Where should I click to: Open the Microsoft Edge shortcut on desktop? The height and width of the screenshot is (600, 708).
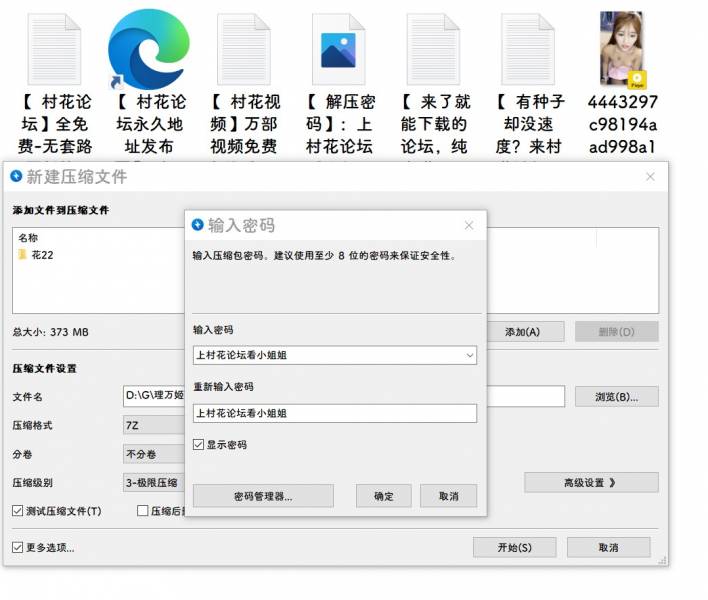(x=148, y=50)
